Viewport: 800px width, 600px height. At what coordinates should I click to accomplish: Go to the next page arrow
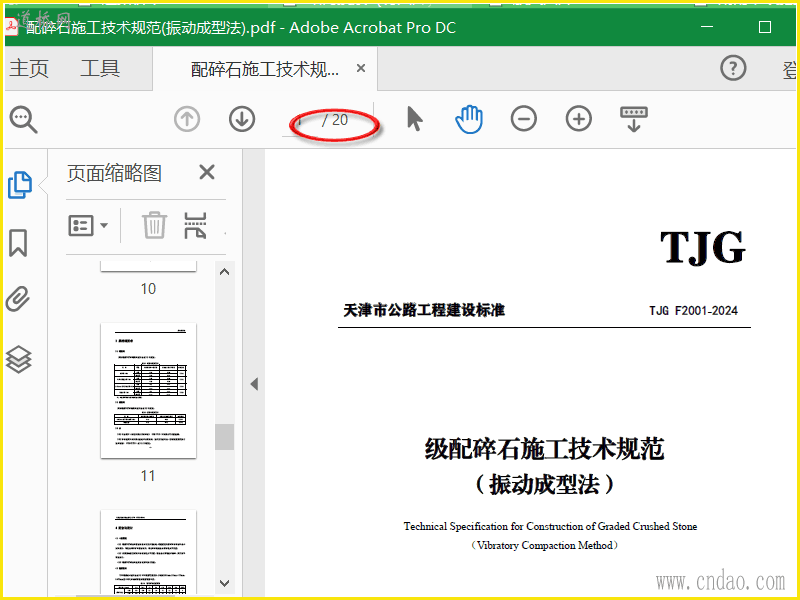242,119
